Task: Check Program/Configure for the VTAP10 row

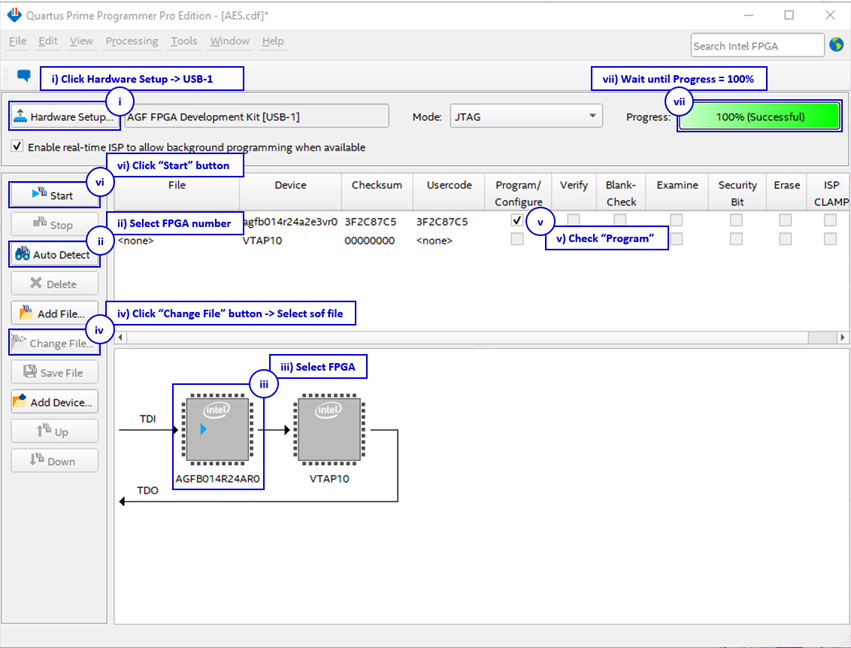Action: tap(517, 239)
